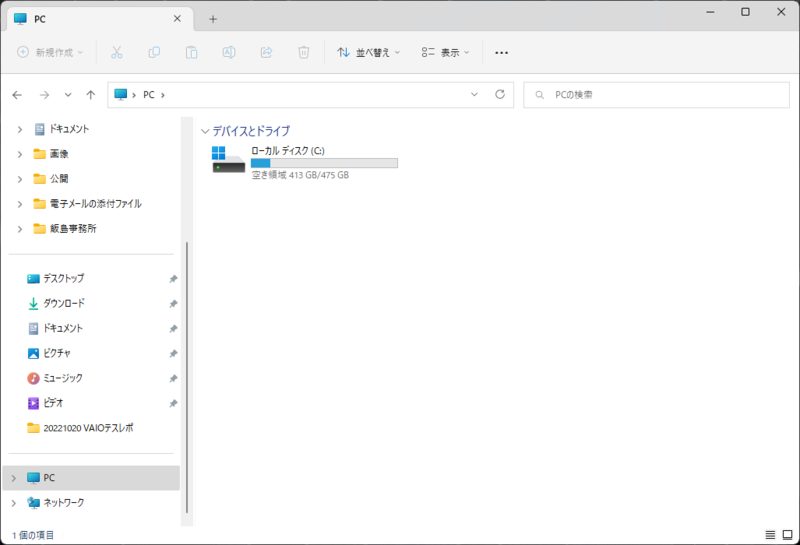Click the Cut (scissors) toolbar icon

[x=117, y=52]
